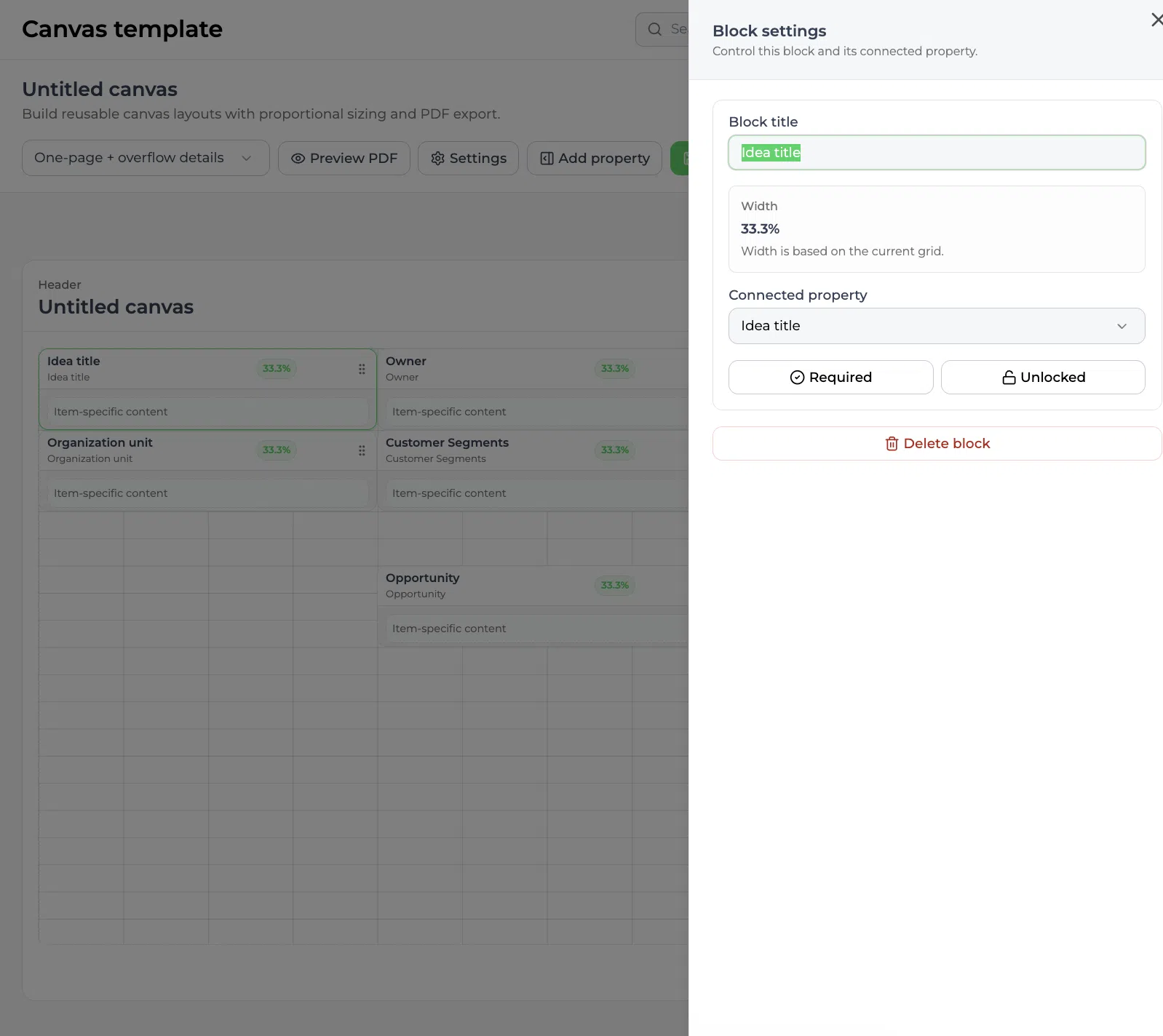The height and width of the screenshot is (1036, 1163).
Task: Click the Block title input field
Action: [x=937, y=153]
